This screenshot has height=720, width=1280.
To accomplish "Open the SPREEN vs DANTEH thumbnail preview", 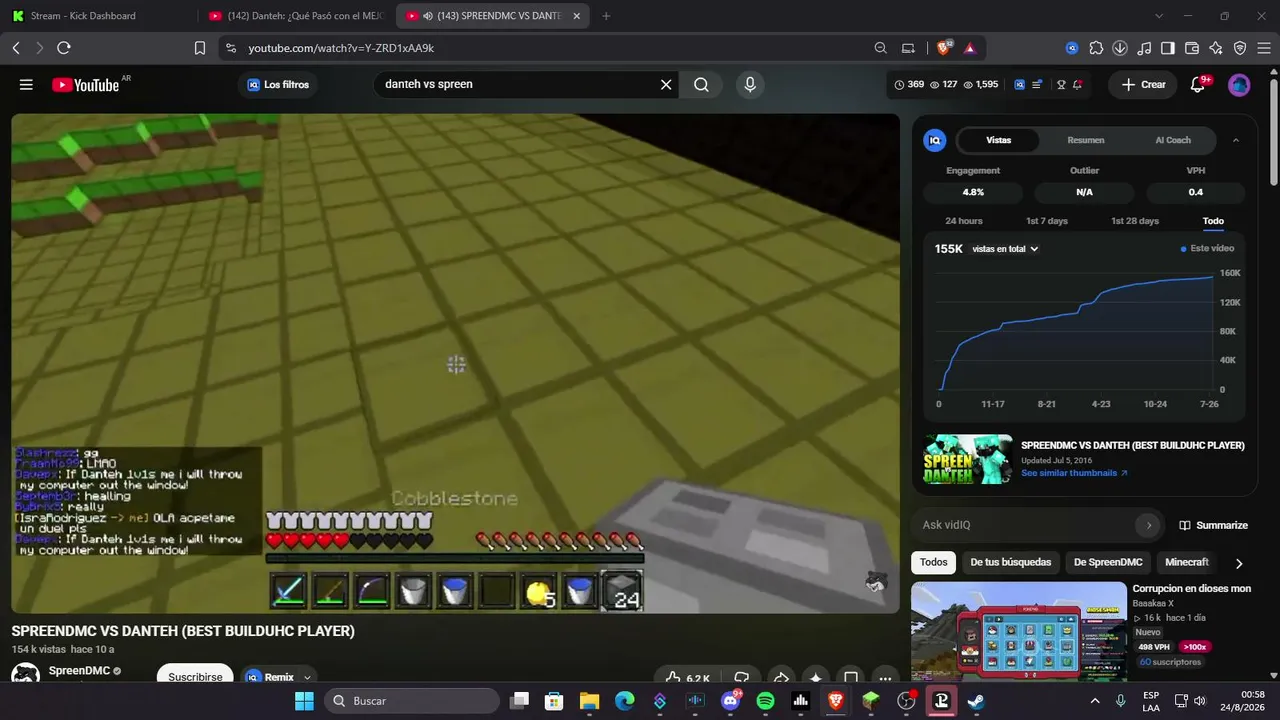I will coord(967,459).
